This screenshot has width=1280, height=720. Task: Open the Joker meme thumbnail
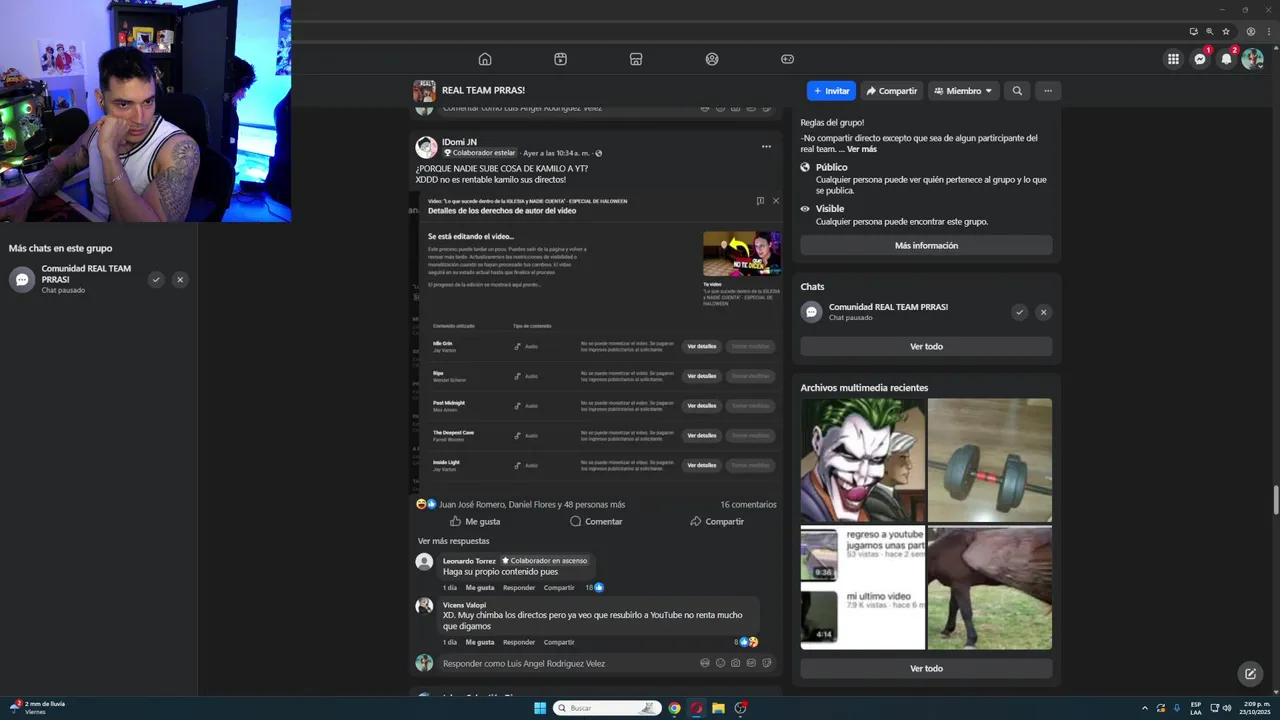tap(863, 461)
